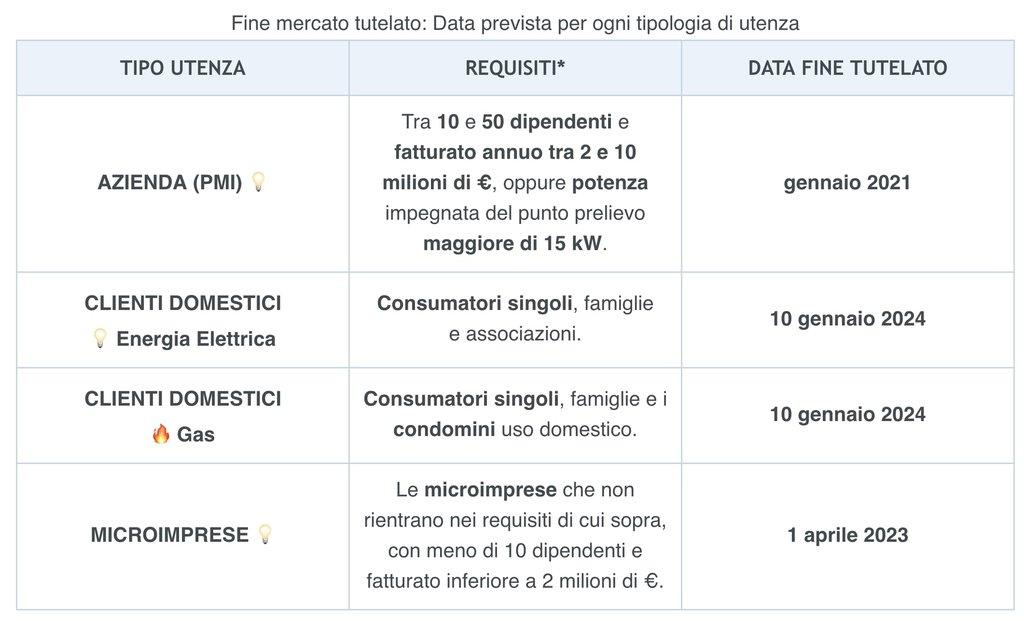Image resolution: width=1024 pixels, height=621 pixels.
Task: Click the fire icon next to Gas
Action: pos(160,435)
